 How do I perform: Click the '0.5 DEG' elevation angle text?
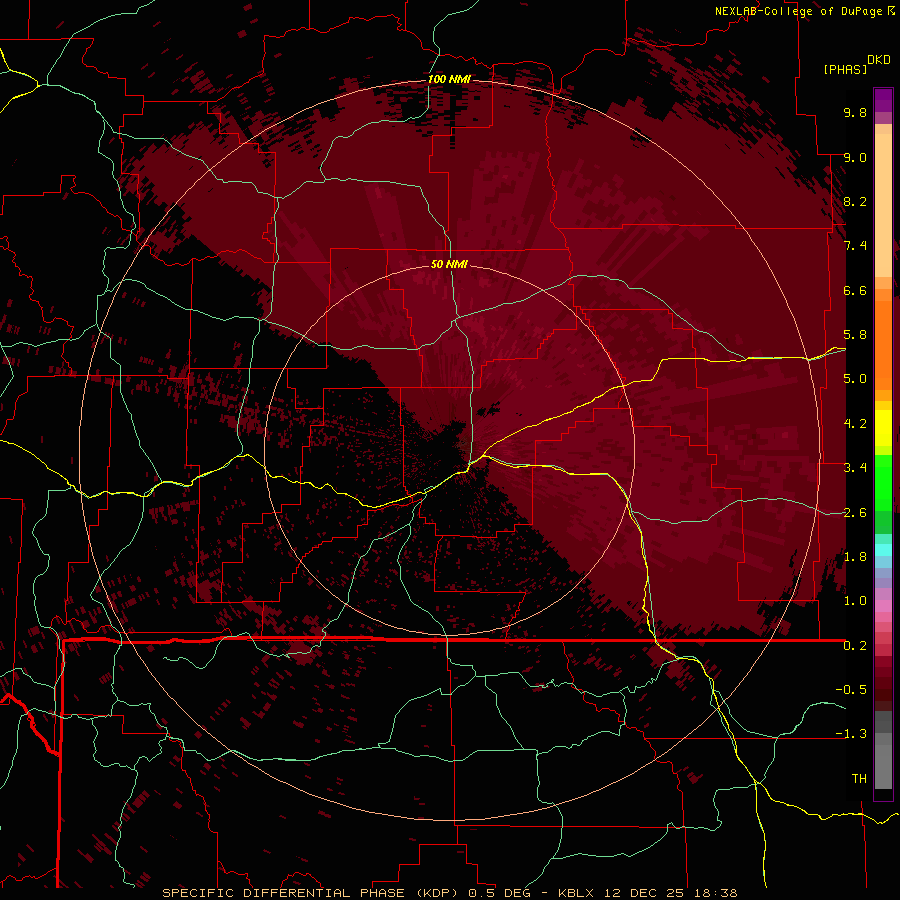point(499,893)
